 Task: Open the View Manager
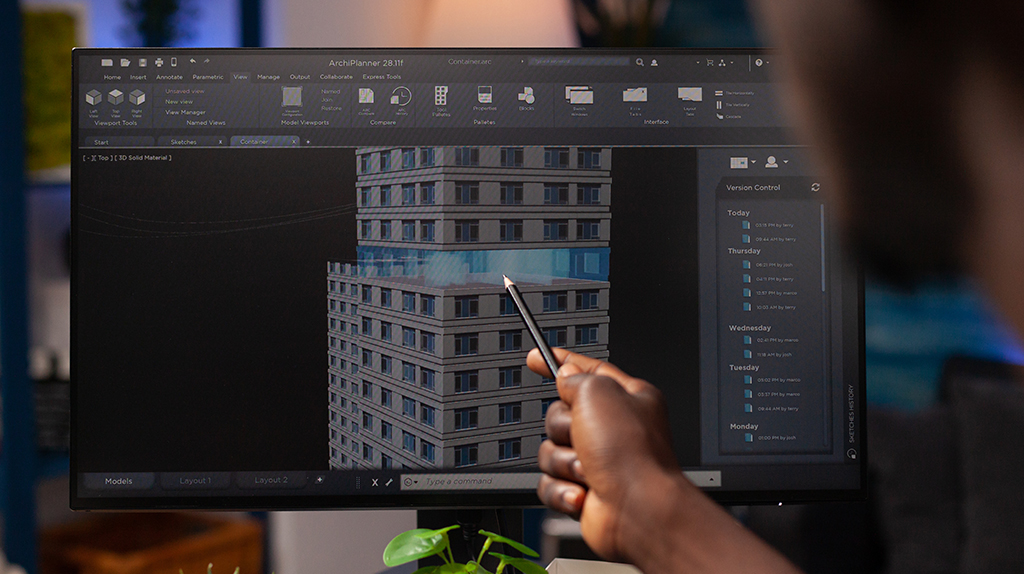[x=185, y=112]
